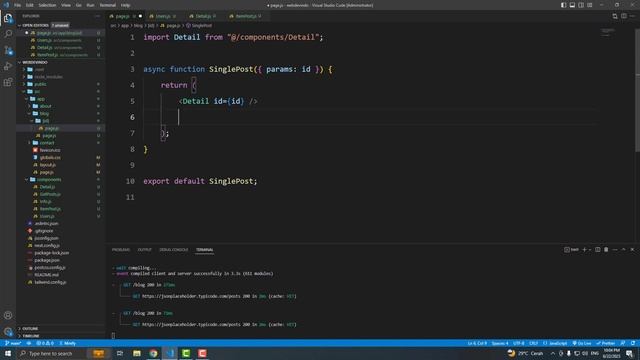Open the Terminal menu
The height and width of the screenshot is (360, 640).
click(x=107, y=5)
